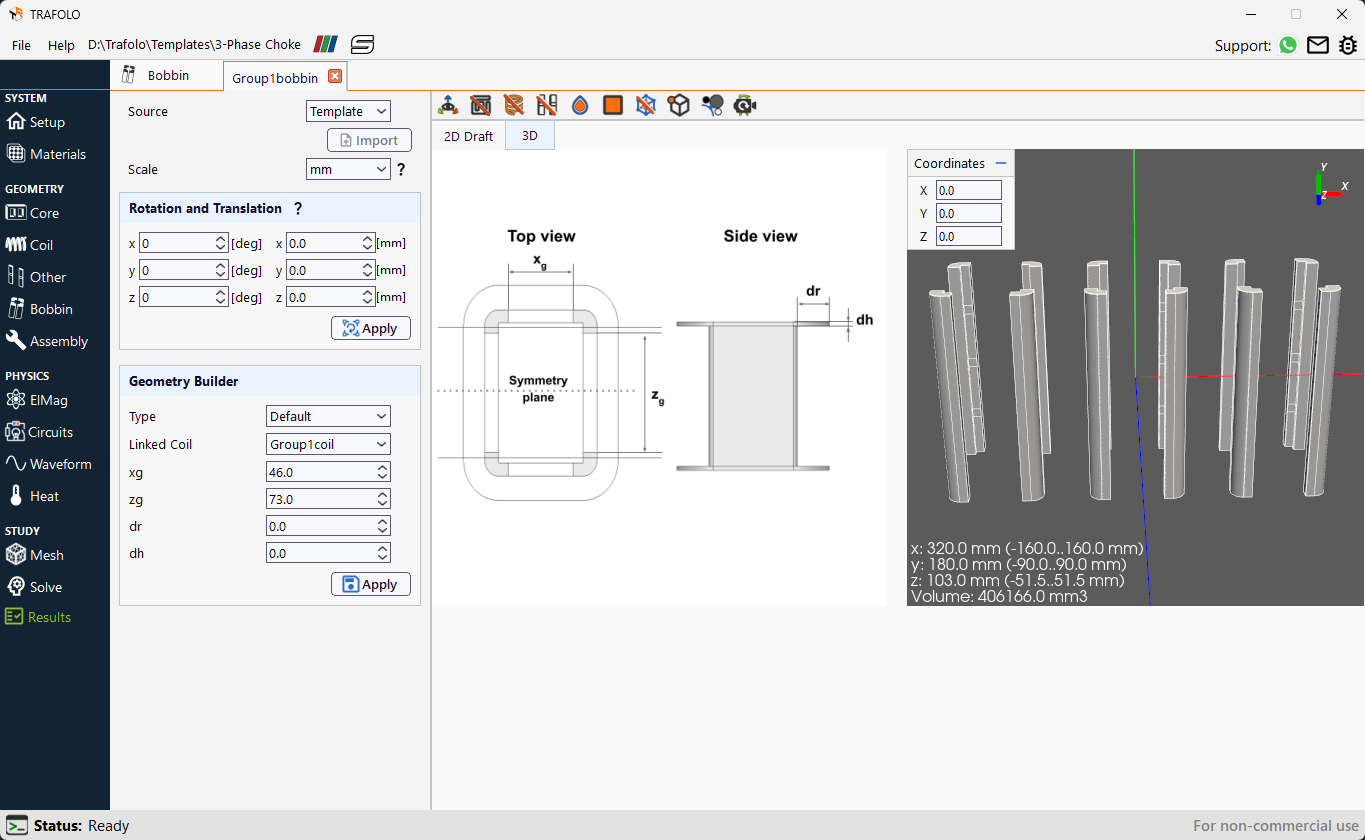This screenshot has width=1365, height=840.
Task: Click Apply in Geometry Builder
Action: coord(371,584)
